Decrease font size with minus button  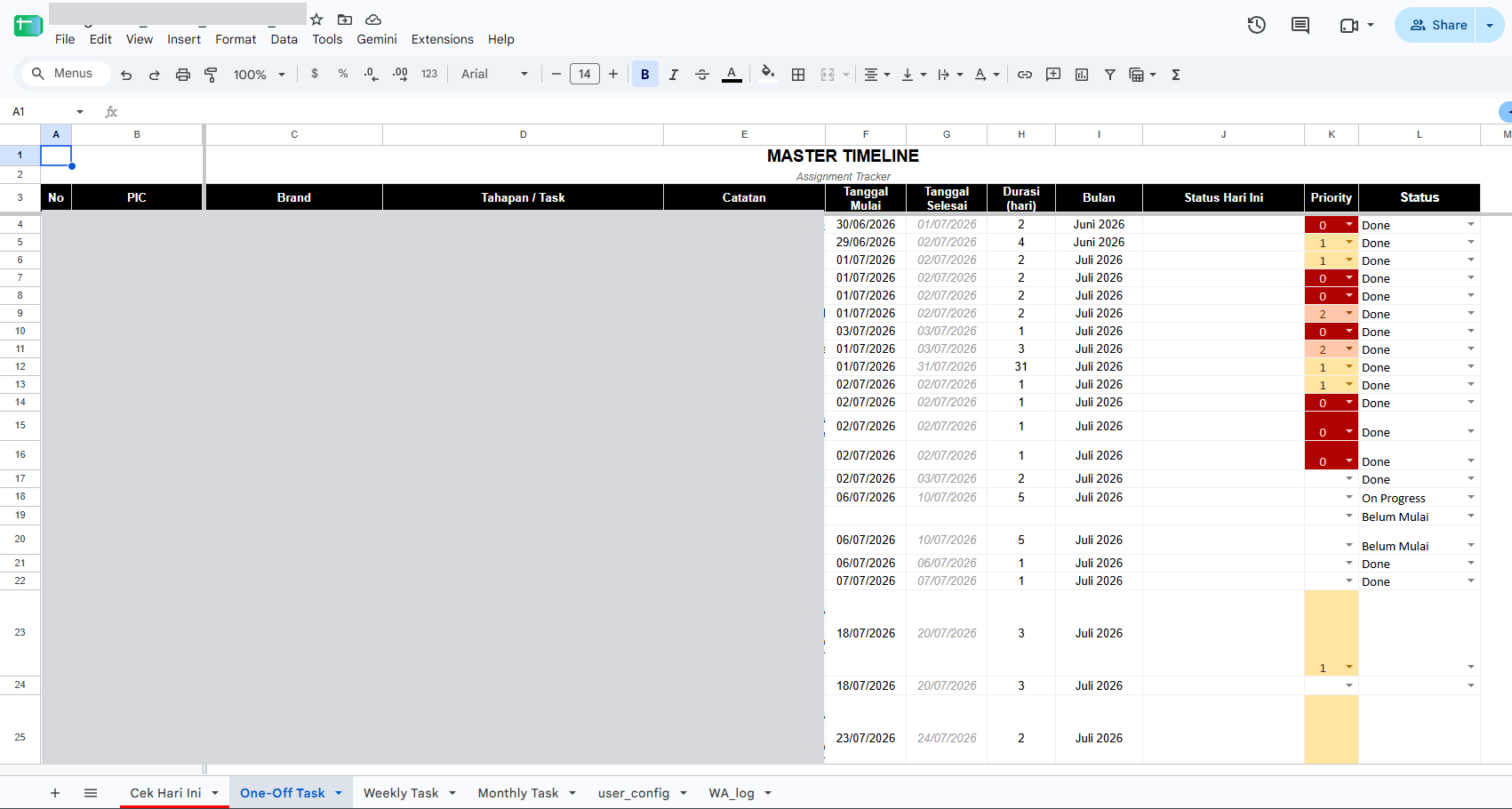[556, 75]
